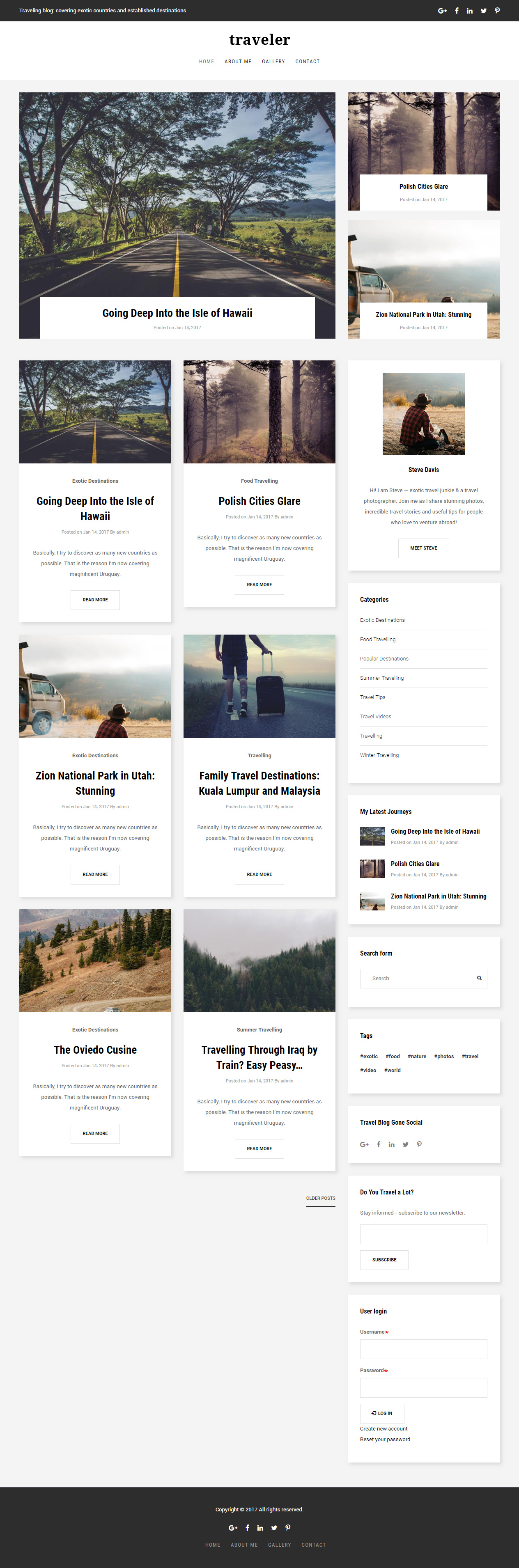Click the #video tag
The image size is (519, 1568).
coord(368,1070)
